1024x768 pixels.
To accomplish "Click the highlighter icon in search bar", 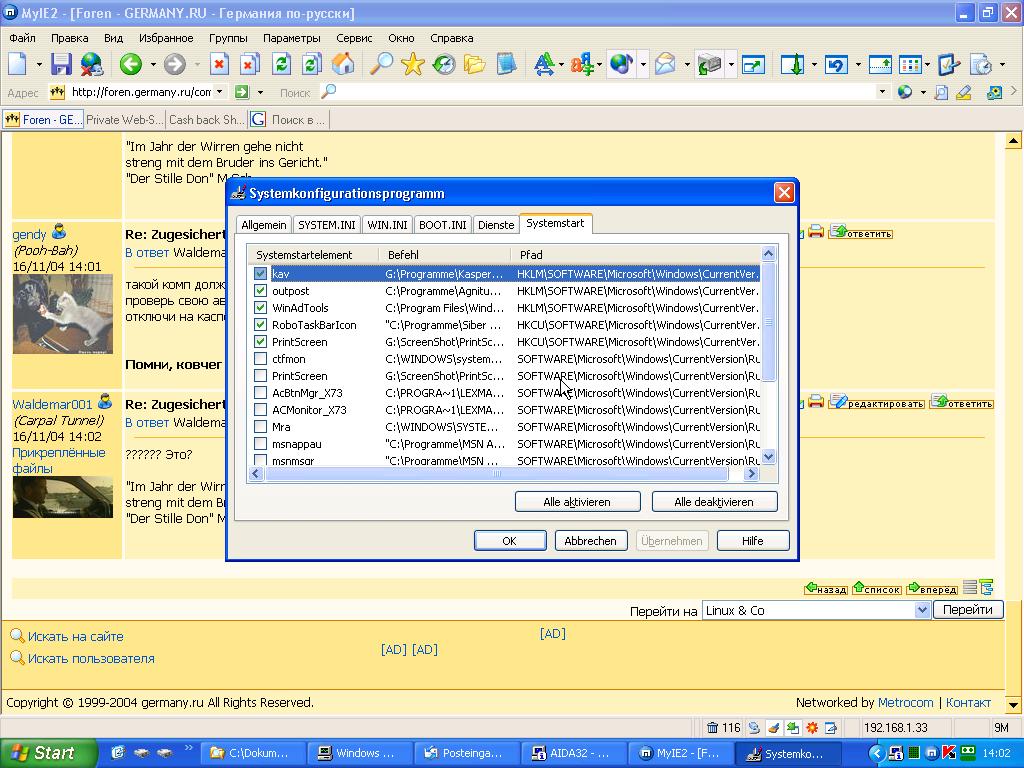I will 964,93.
